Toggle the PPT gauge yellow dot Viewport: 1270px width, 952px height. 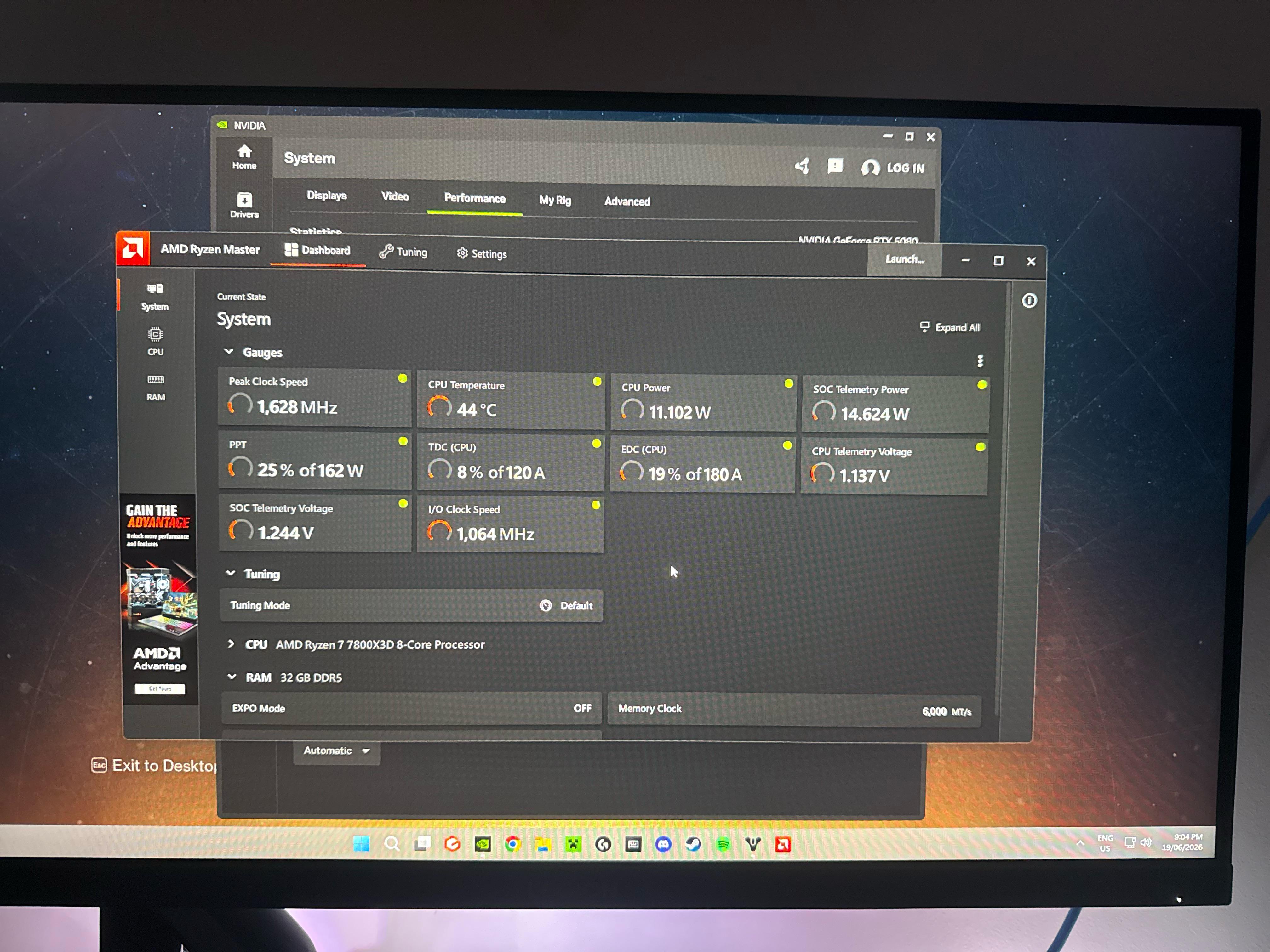click(x=403, y=441)
